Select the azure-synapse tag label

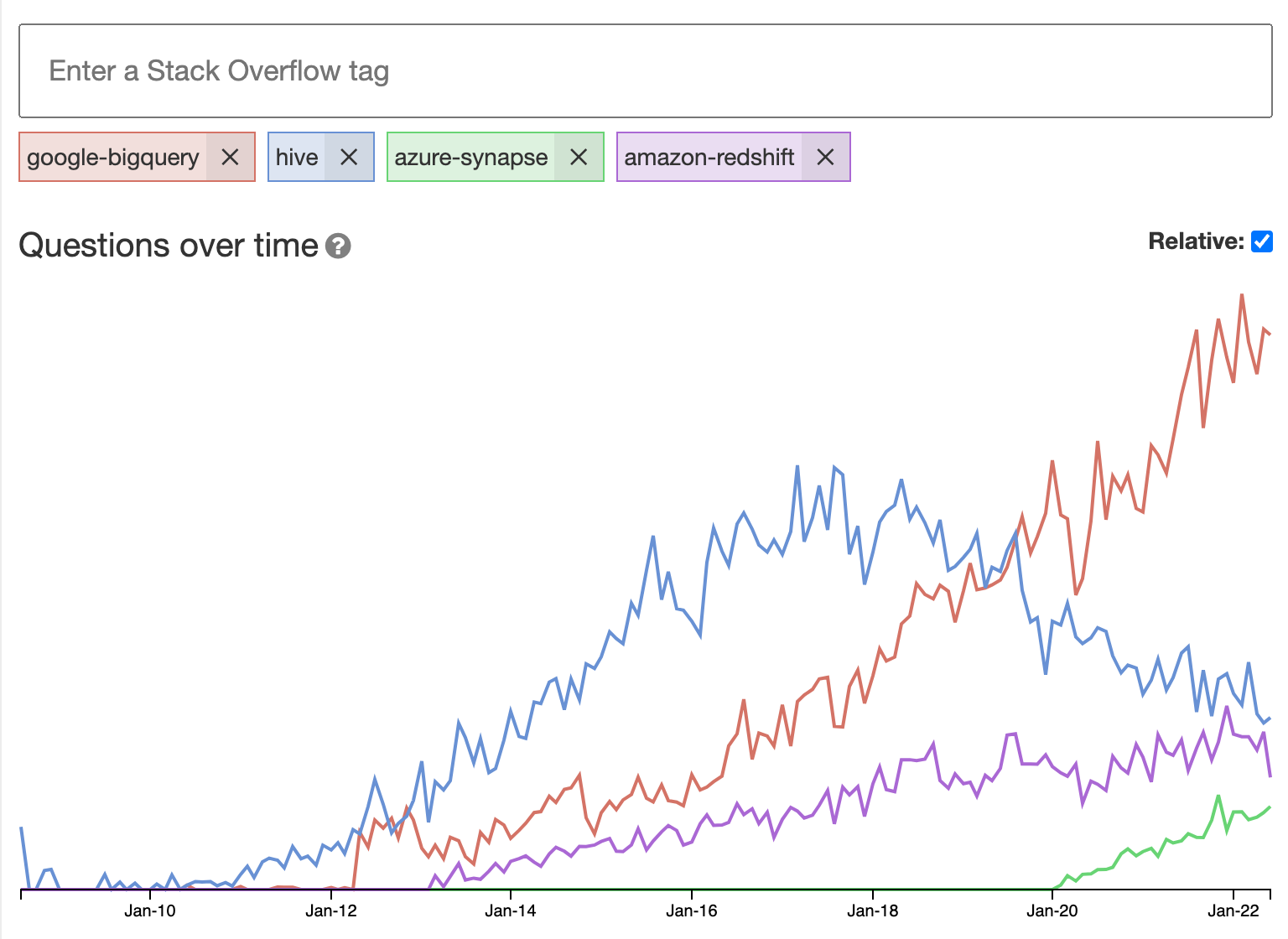click(x=470, y=158)
